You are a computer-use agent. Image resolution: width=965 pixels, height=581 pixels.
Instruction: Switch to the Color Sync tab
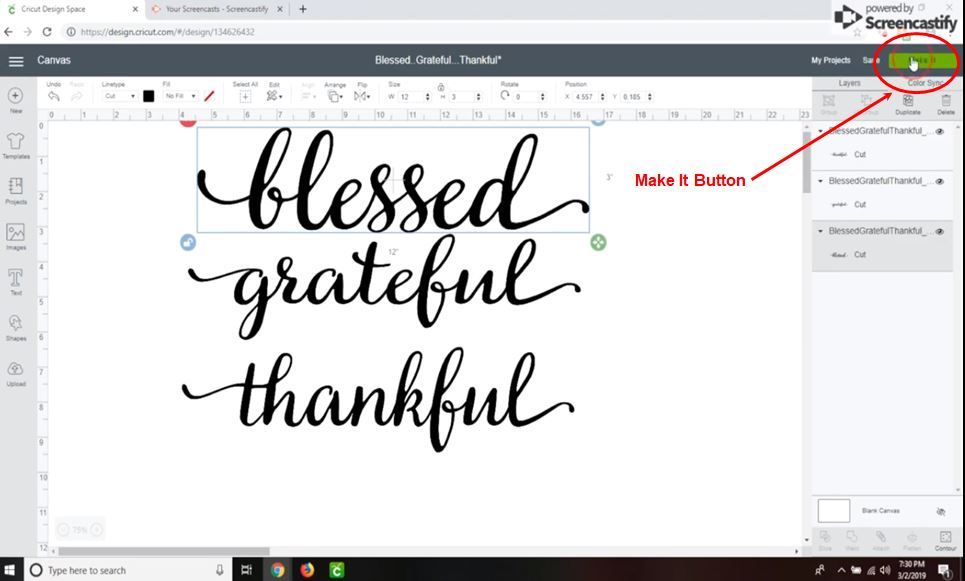924,83
